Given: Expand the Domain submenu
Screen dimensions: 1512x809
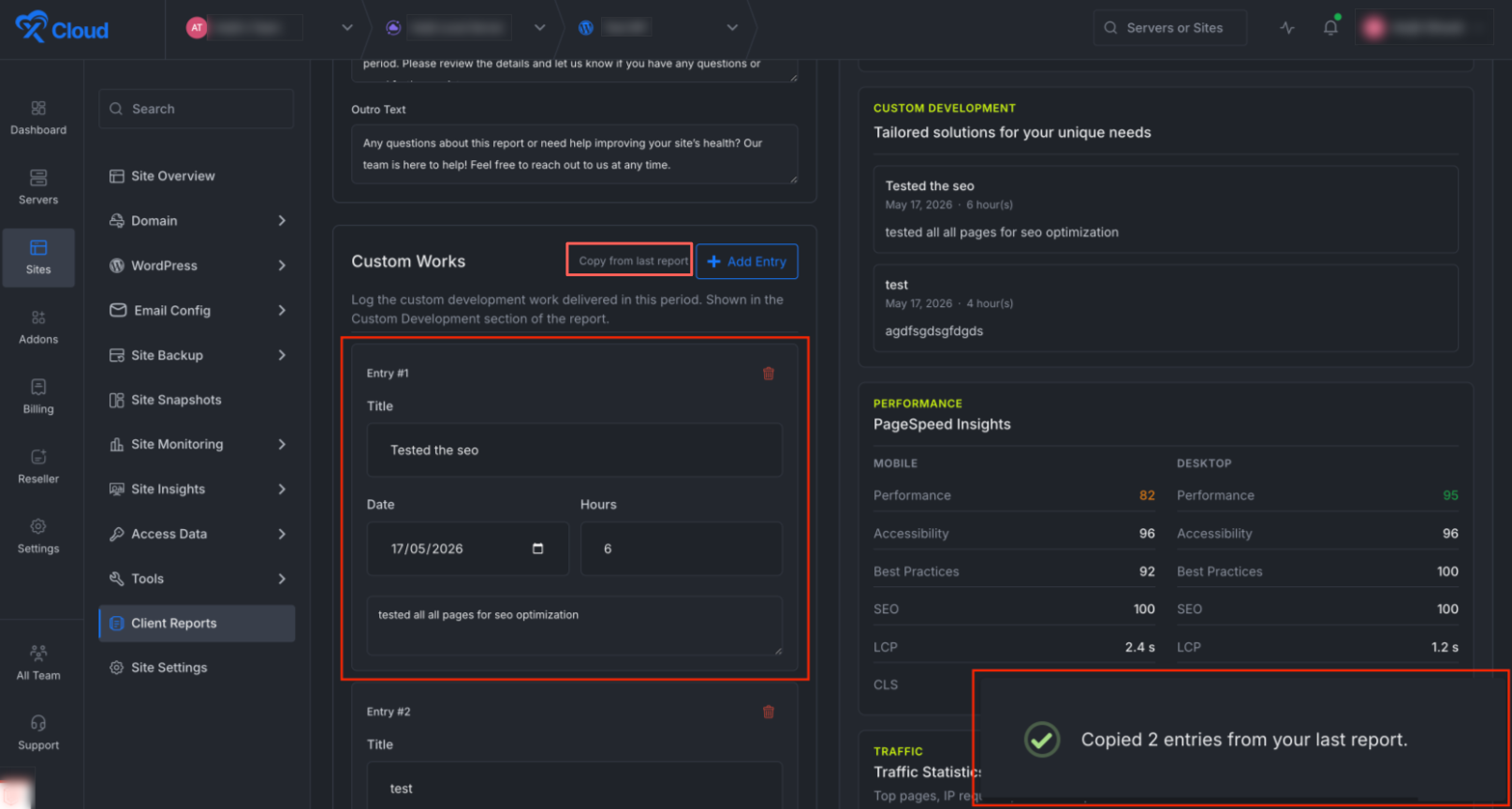Looking at the screenshot, I should [282, 221].
